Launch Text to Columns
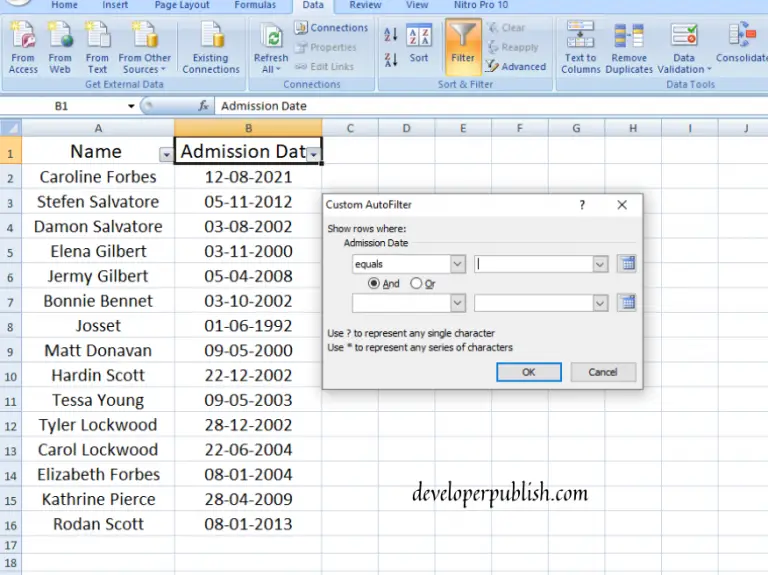This screenshot has height=575, width=768. point(580,48)
